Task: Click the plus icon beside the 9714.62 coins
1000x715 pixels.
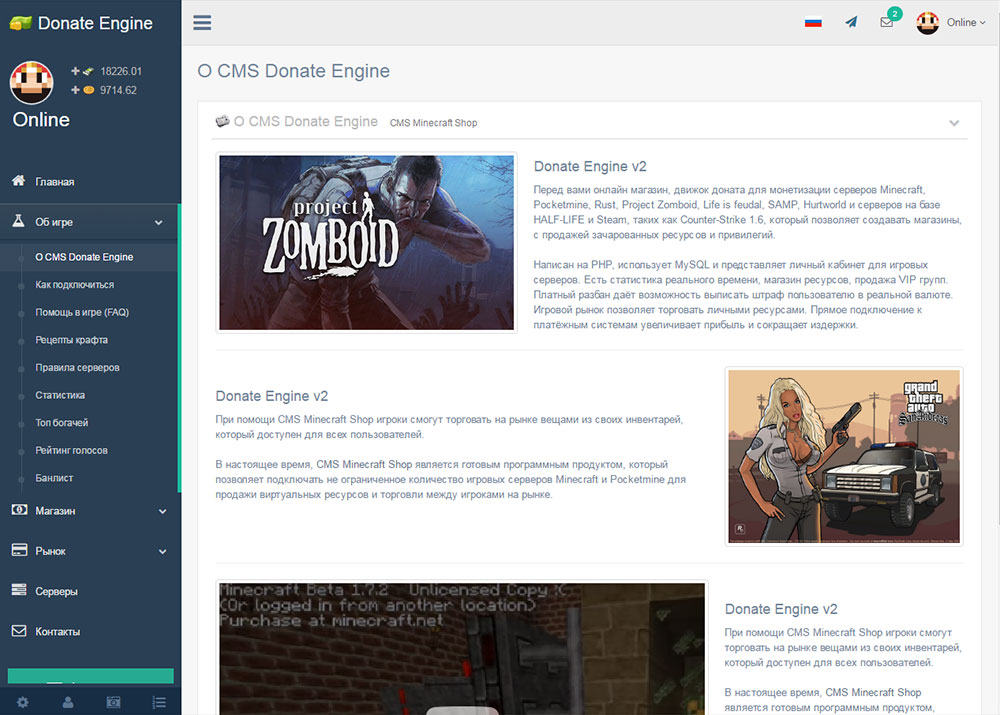Action: coord(75,90)
